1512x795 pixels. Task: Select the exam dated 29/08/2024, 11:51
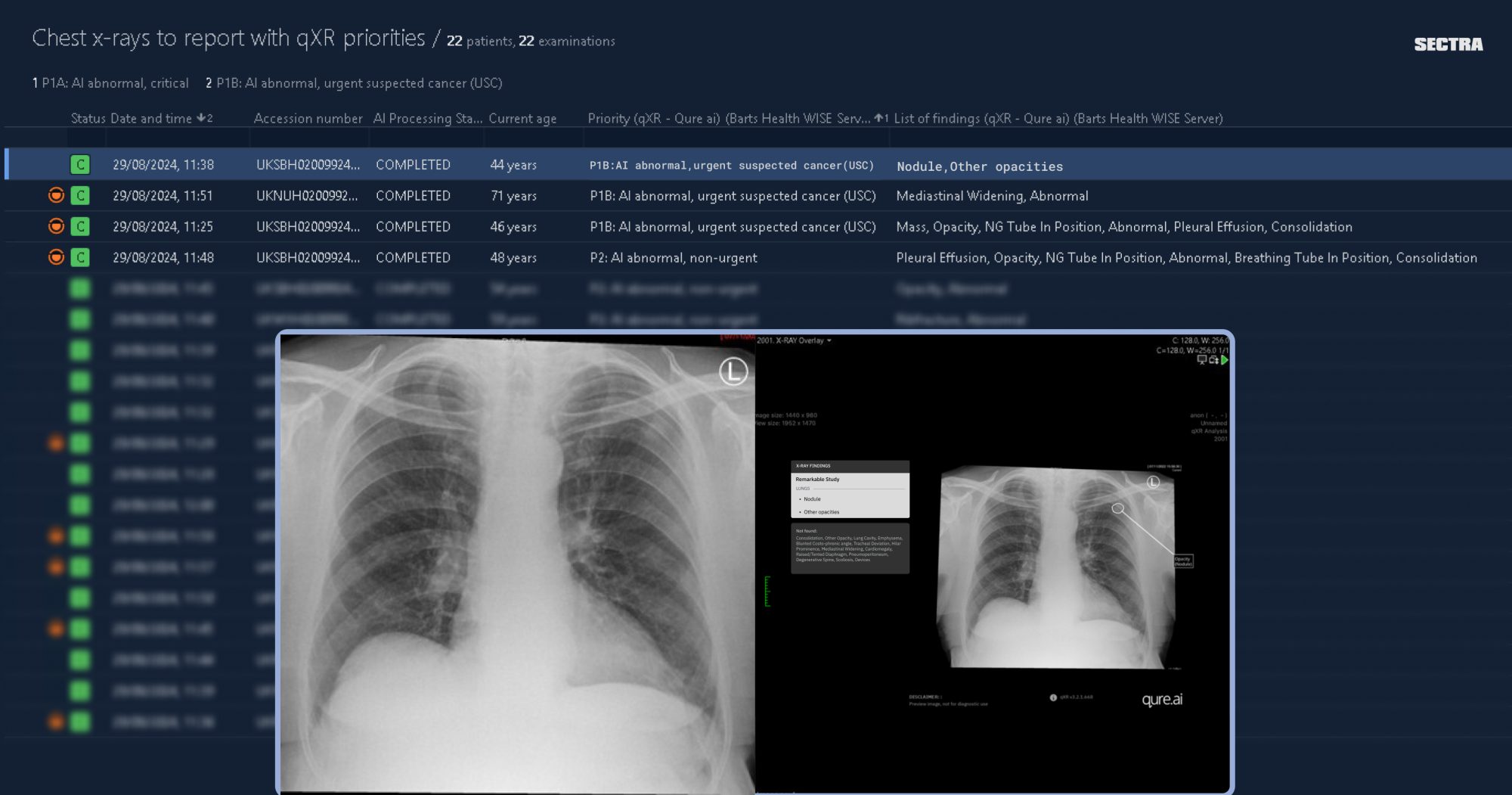(x=163, y=195)
